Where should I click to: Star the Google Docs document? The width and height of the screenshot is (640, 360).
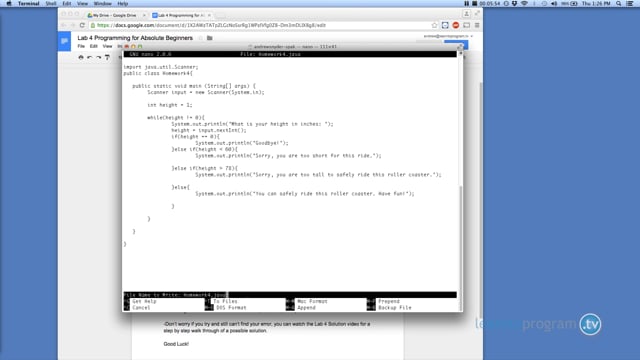click(200, 38)
